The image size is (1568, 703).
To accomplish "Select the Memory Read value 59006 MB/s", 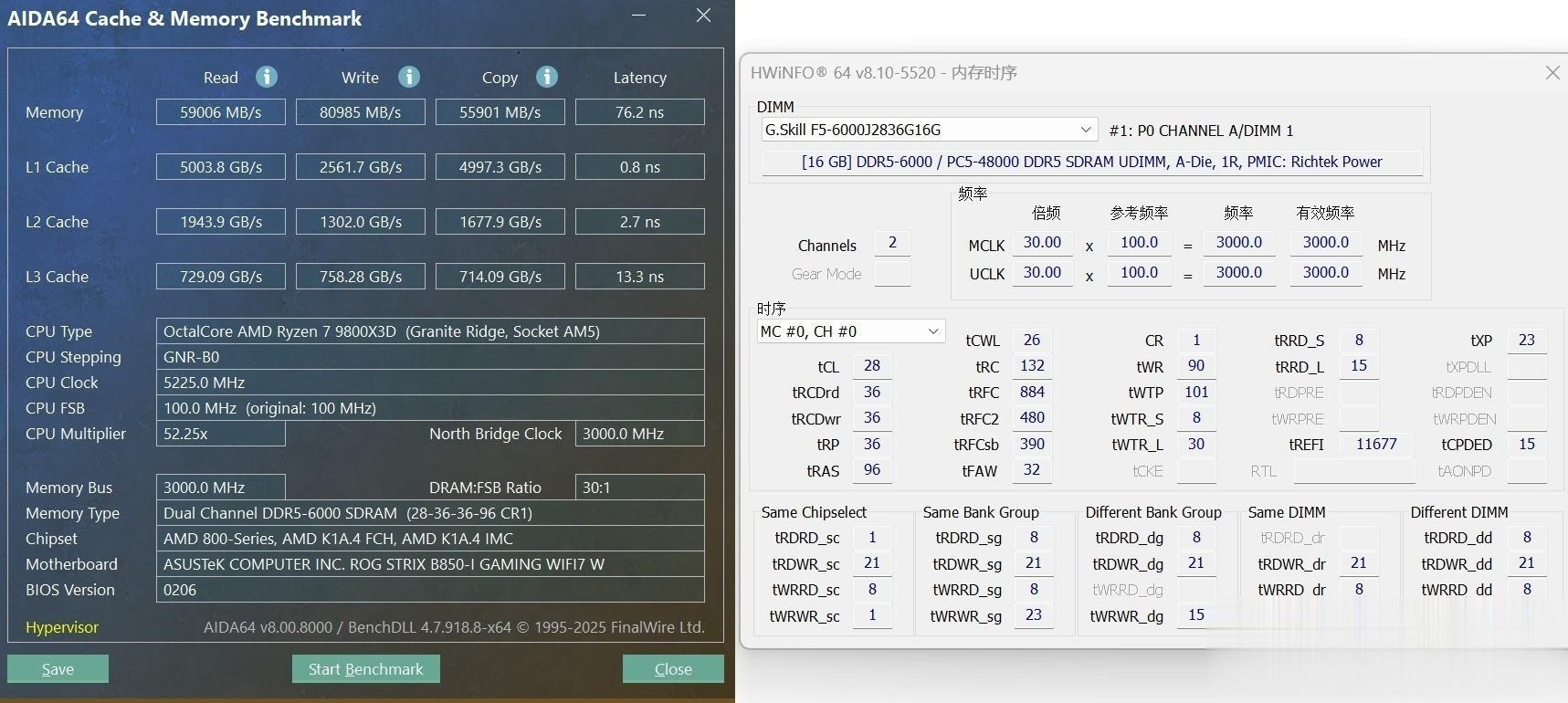I will click(x=221, y=112).
